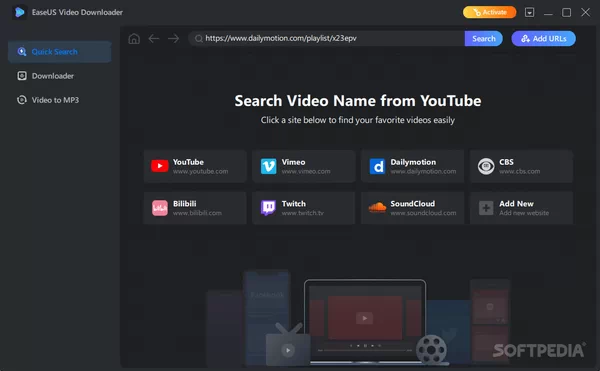Click www.vimeo.com link text
Screen dimensions: 600x371
[306, 171]
